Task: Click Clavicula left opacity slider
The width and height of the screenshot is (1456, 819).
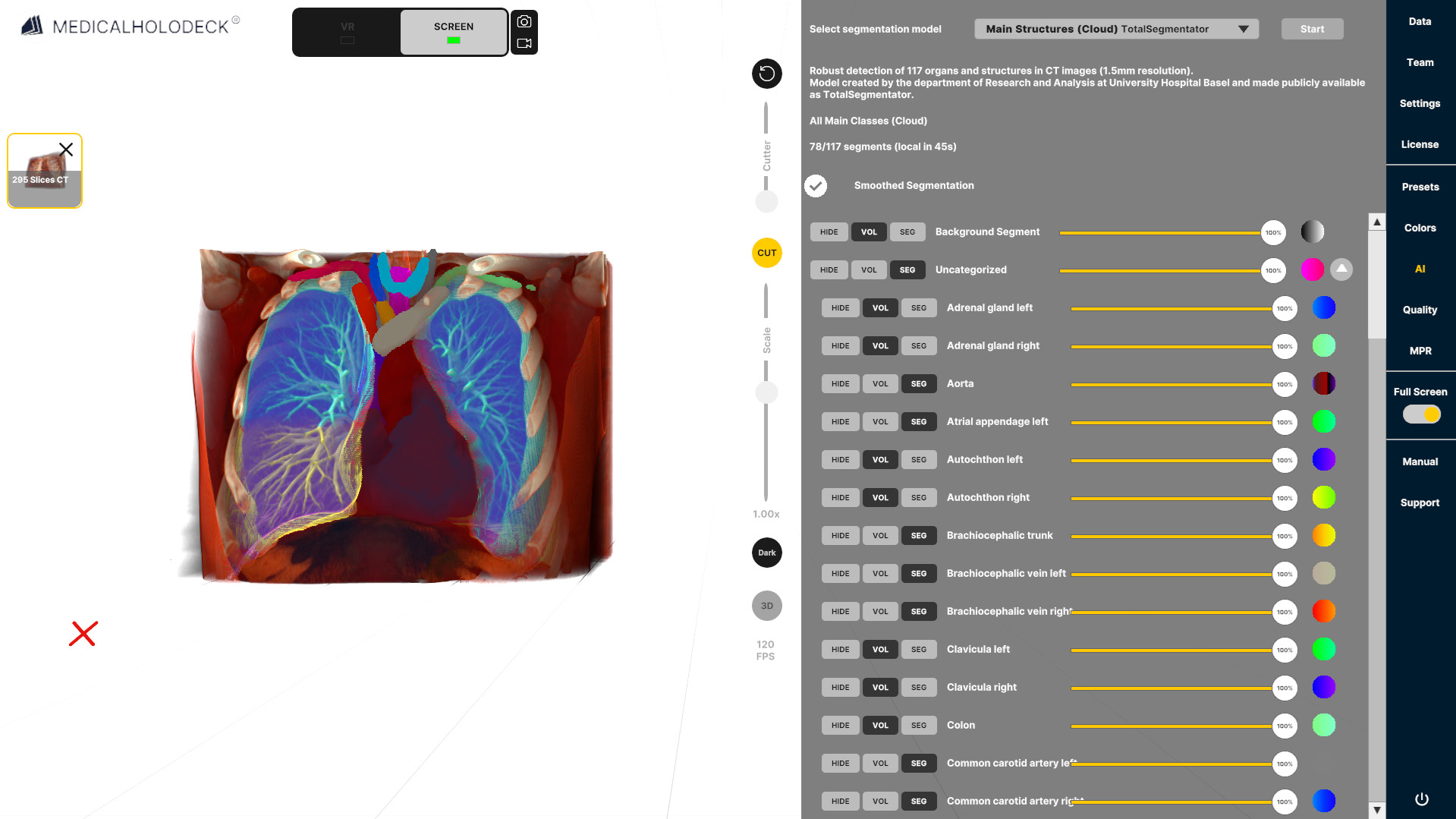Action: [x=1184, y=650]
